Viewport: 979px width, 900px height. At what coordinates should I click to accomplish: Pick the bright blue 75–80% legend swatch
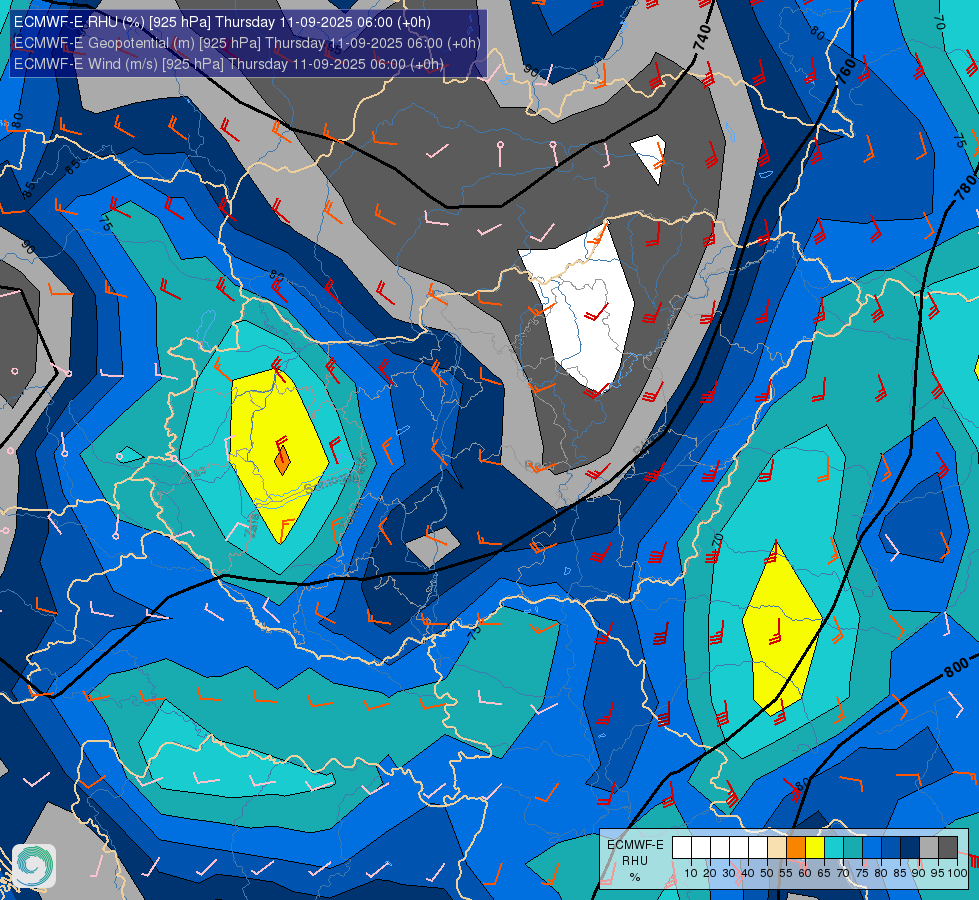pos(872,848)
